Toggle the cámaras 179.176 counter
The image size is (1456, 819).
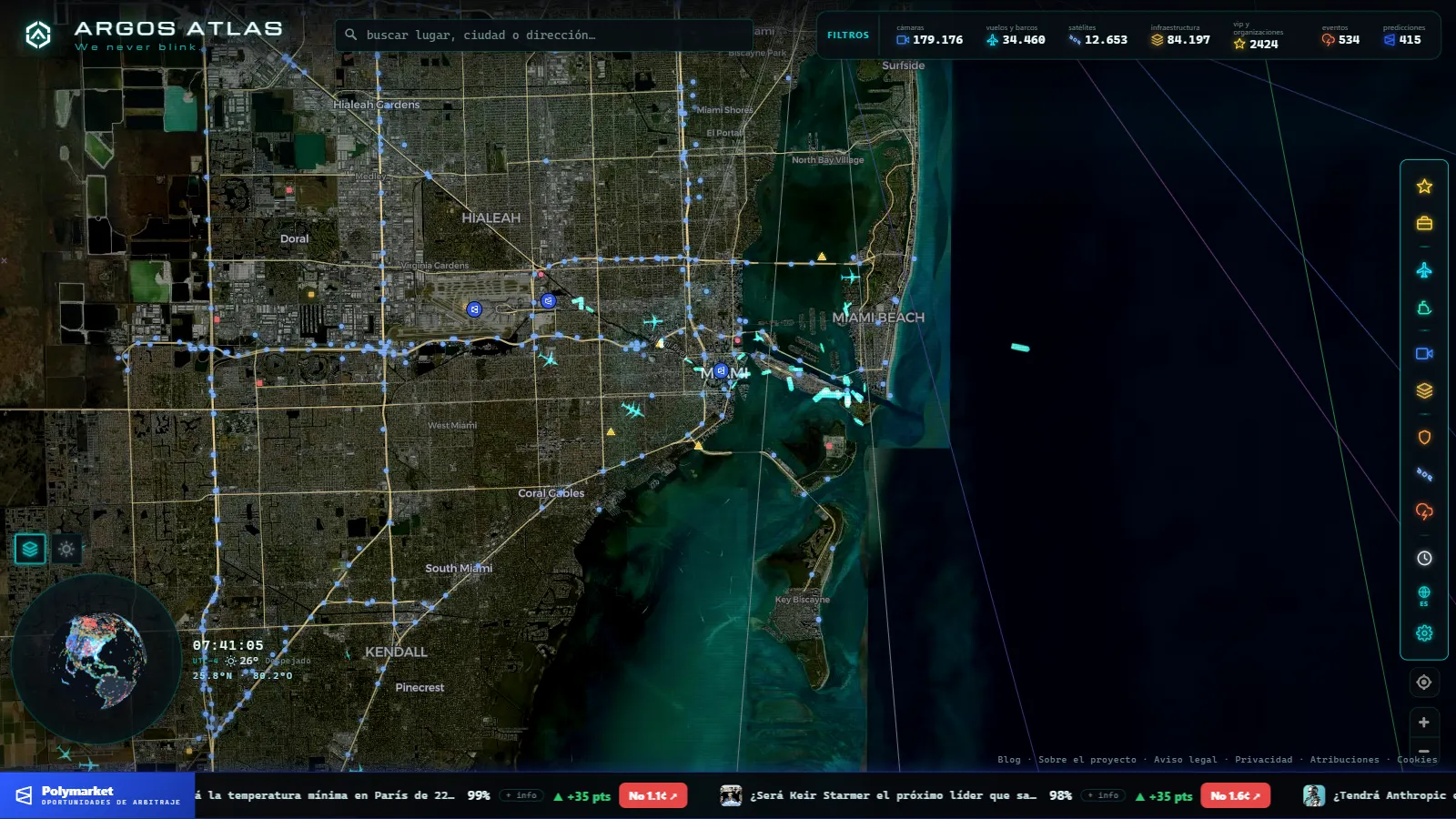tap(929, 35)
